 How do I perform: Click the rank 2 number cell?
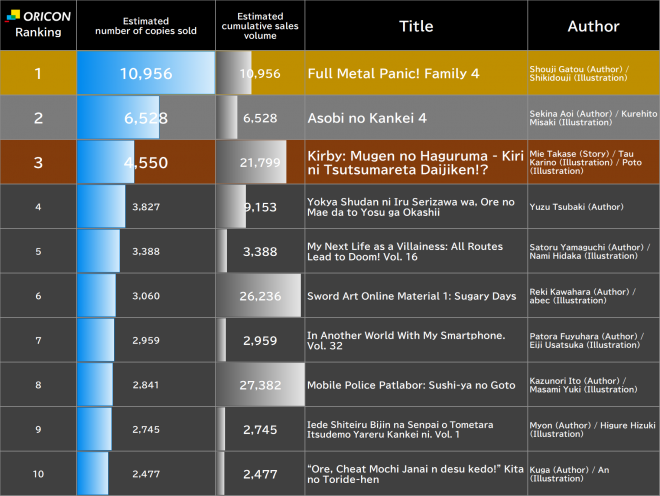coord(38,117)
